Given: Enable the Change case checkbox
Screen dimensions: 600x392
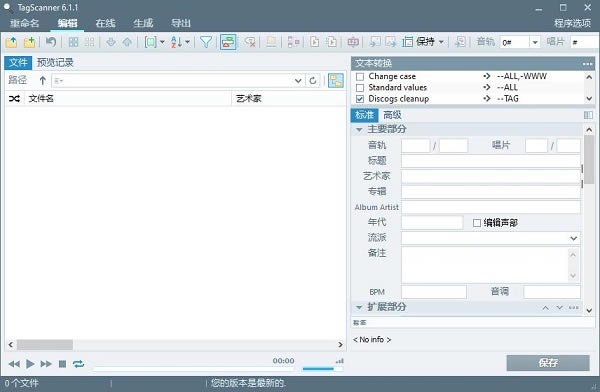Looking at the screenshot, I should click(360, 77).
